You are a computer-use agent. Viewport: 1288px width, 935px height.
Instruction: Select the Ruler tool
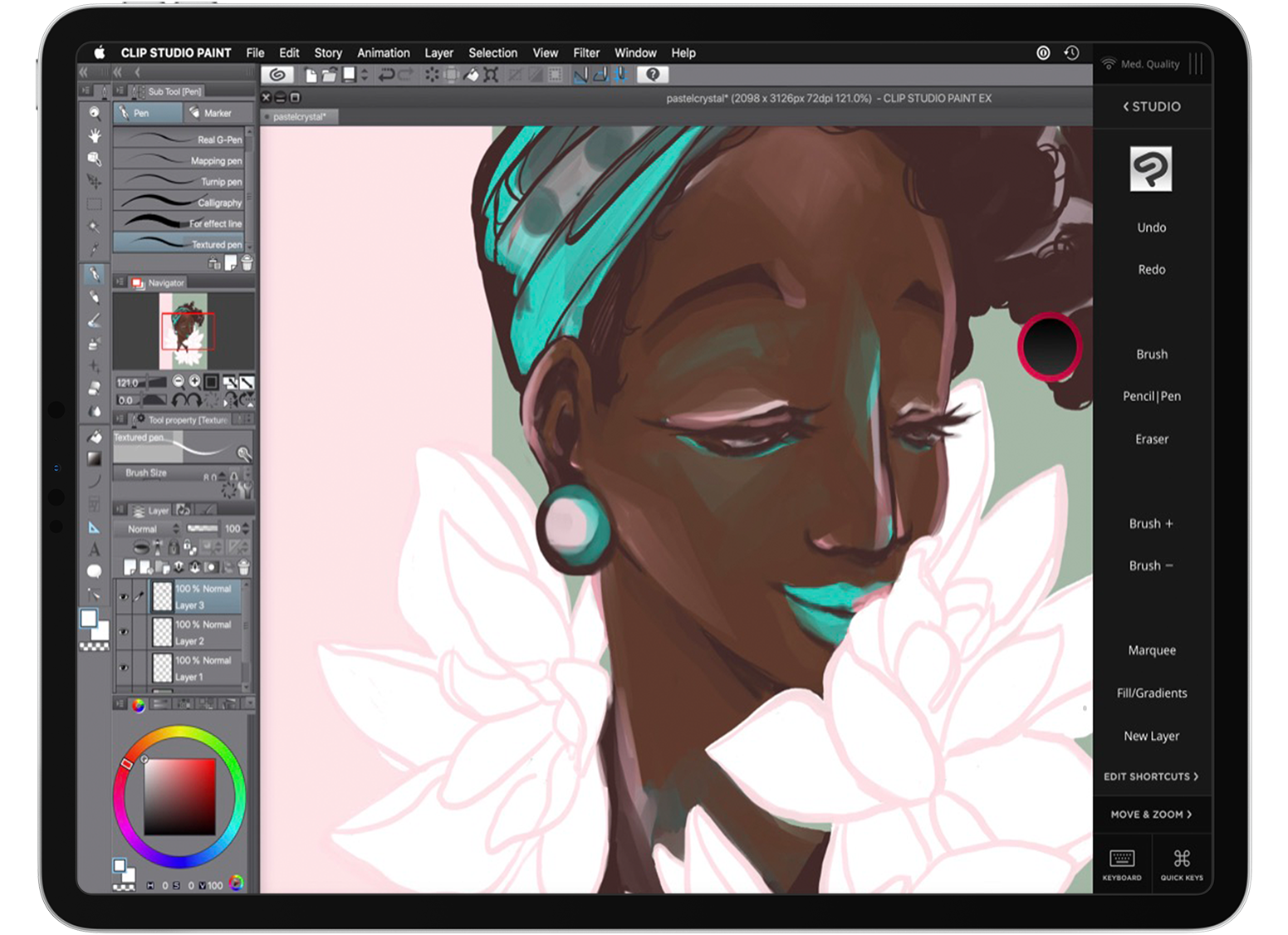95,528
